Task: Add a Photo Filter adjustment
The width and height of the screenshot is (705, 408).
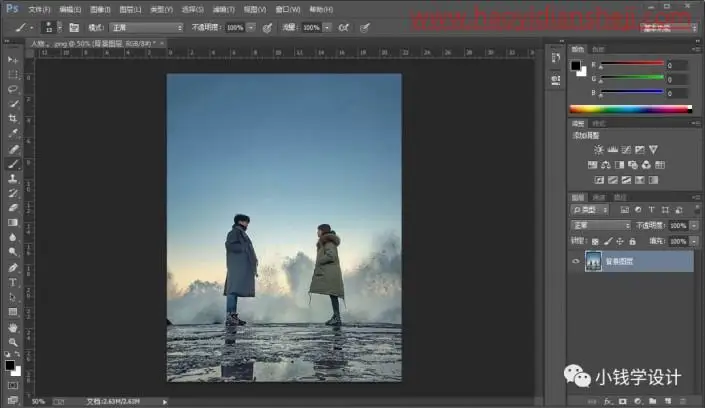Action: [x=633, y=165]
